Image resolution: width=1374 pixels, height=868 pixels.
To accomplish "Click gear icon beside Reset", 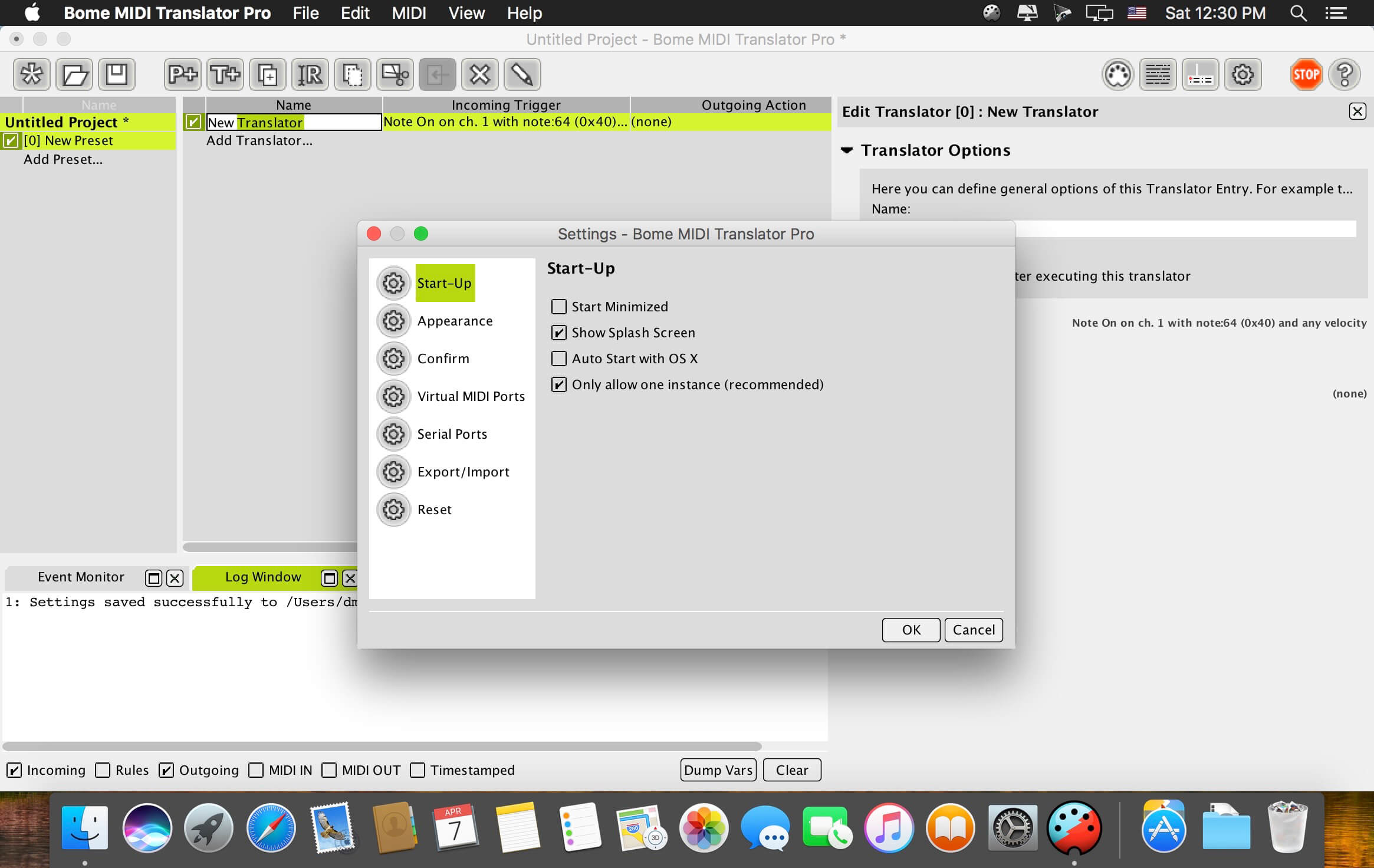I will 394,509.
